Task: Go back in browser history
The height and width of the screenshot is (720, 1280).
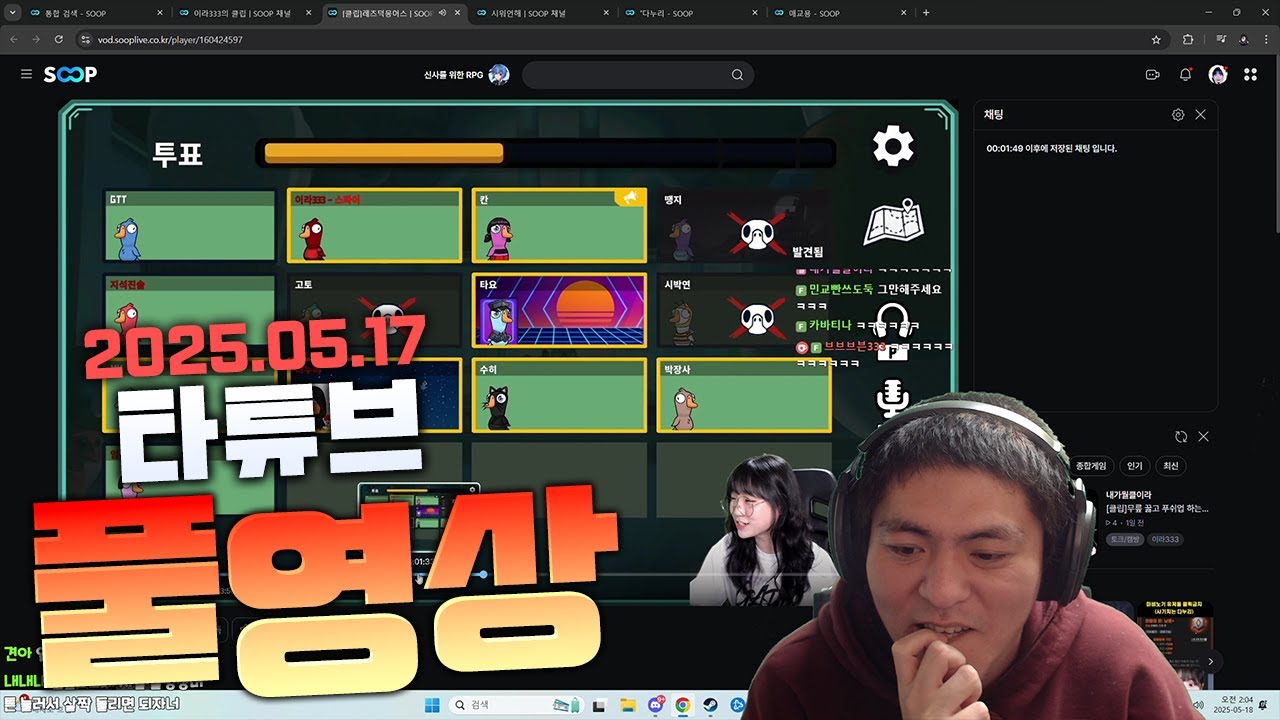Action: coord(14,39)
